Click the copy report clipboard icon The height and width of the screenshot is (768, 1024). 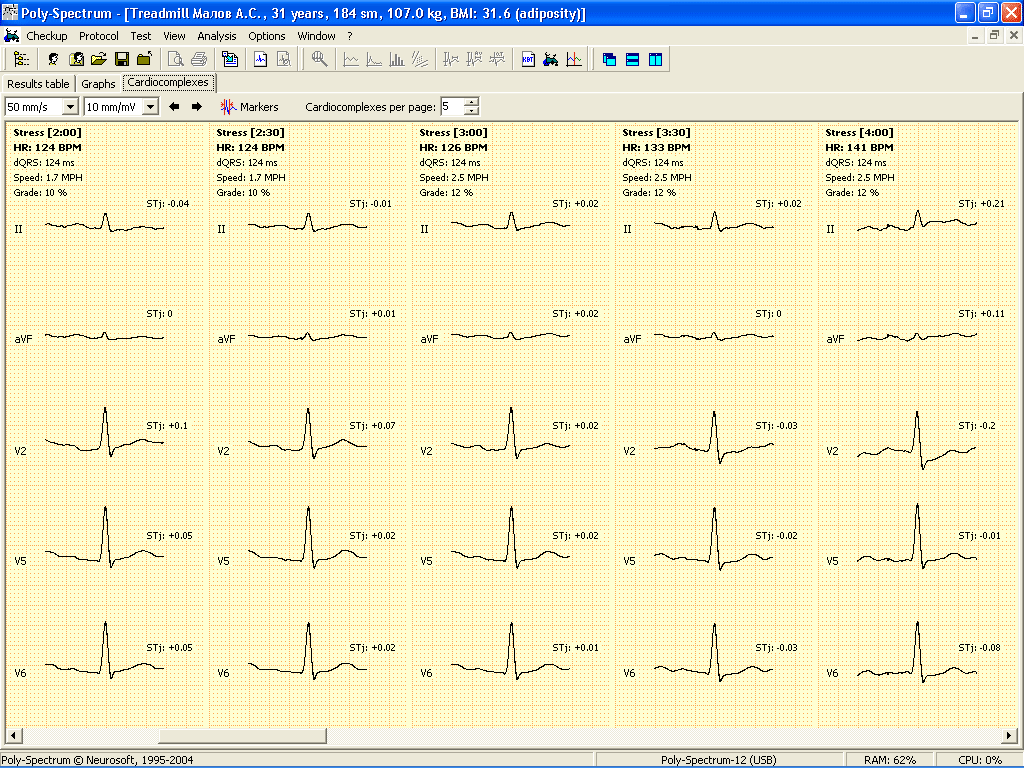click(x=230, y=59)
